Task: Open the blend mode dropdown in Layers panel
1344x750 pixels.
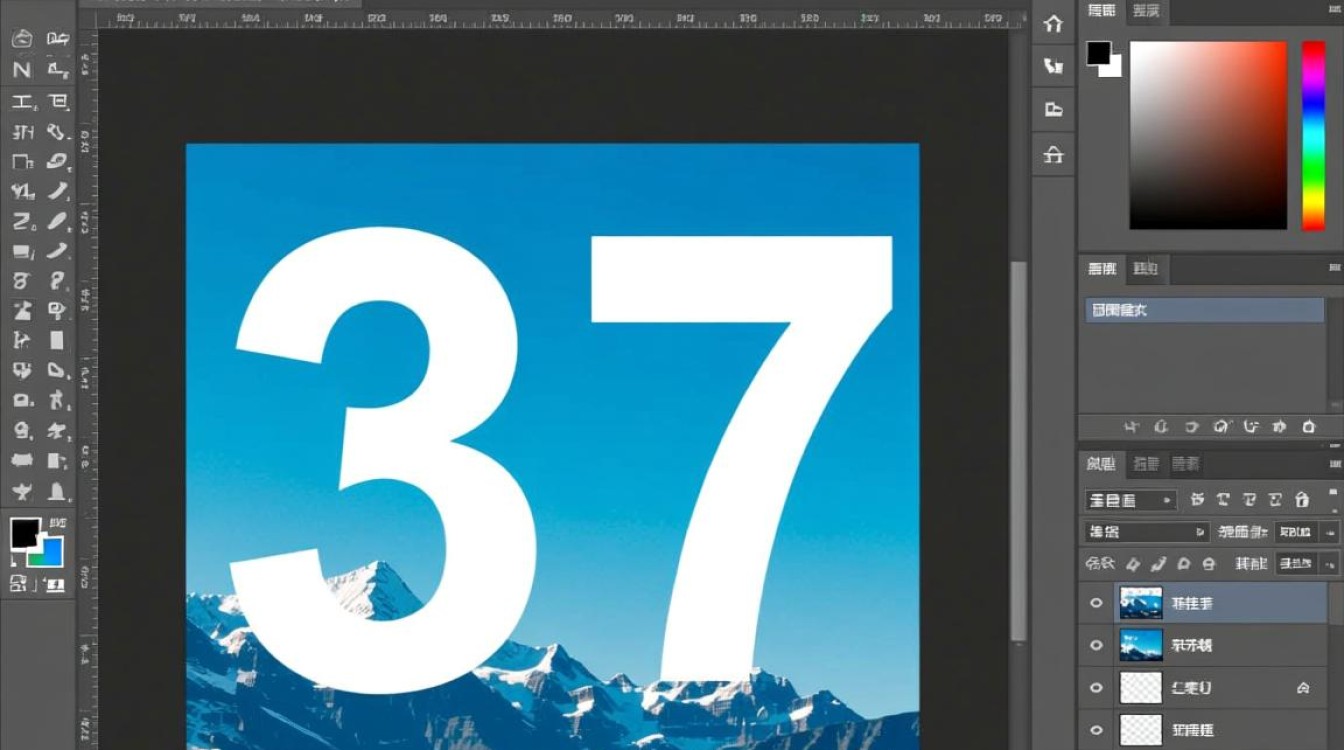Action: click(x=1147, y=532)
